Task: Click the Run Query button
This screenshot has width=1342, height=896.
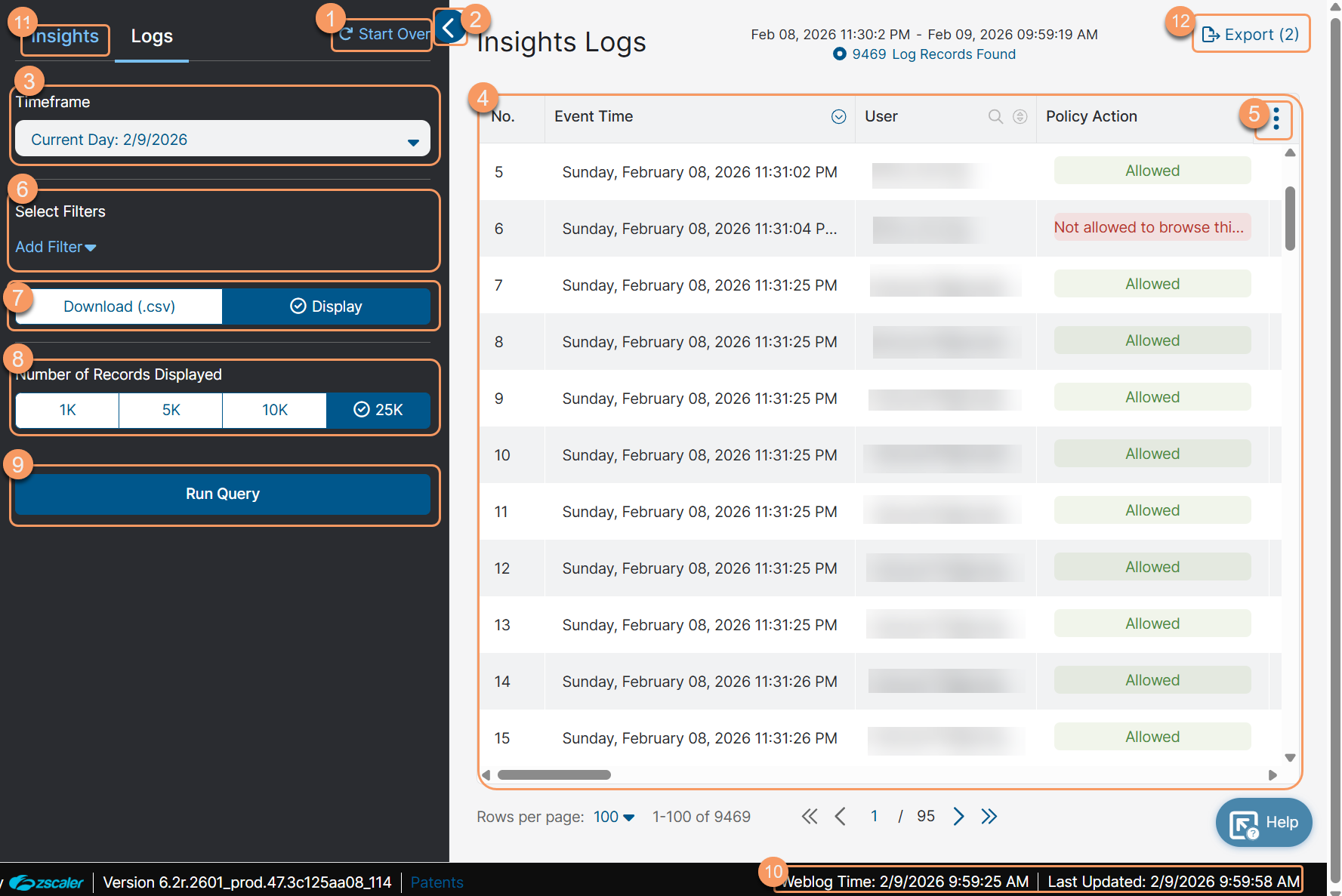Action: (x=223, y=494)
